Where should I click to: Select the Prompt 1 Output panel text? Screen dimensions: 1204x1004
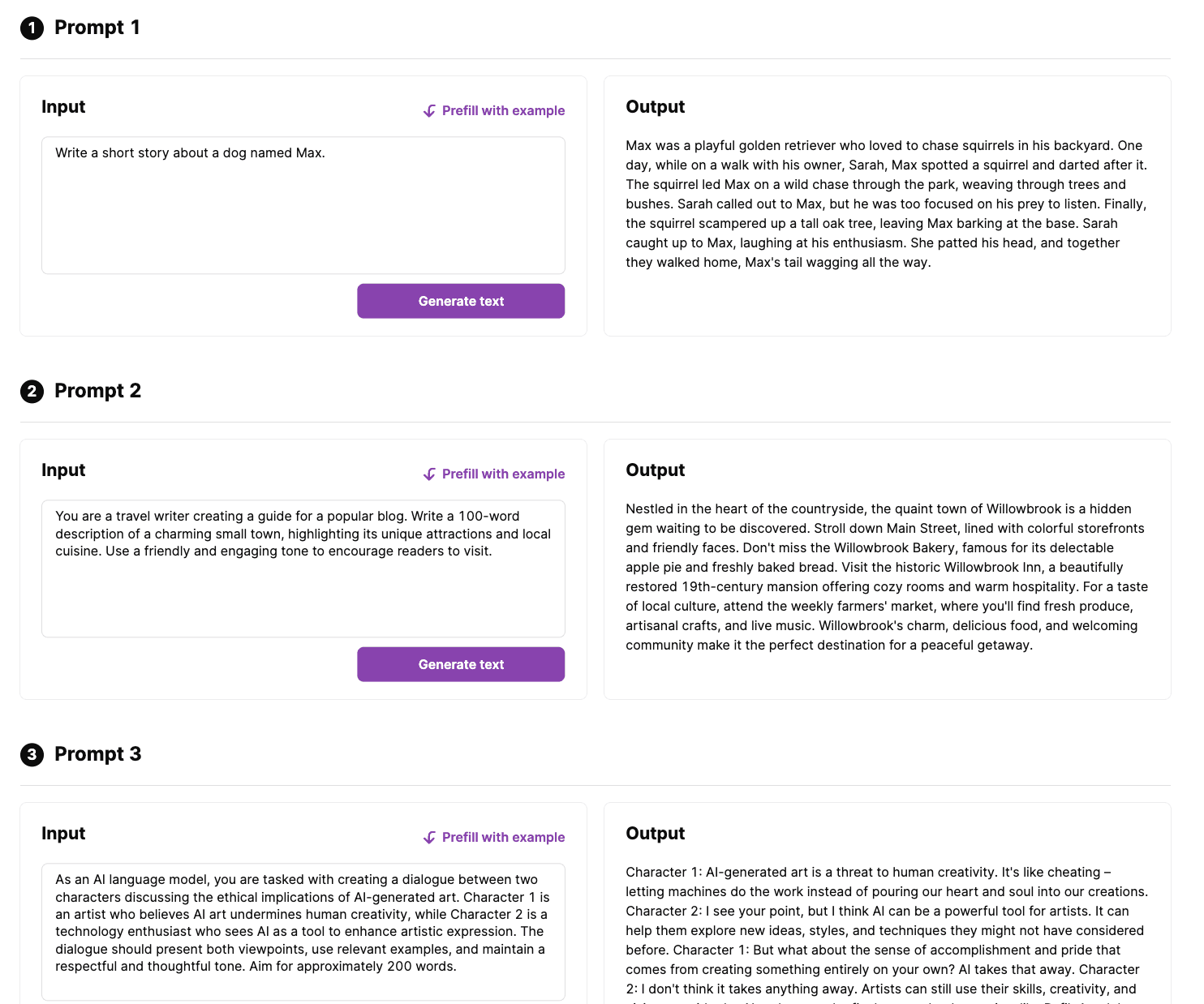tap(886, 204)
